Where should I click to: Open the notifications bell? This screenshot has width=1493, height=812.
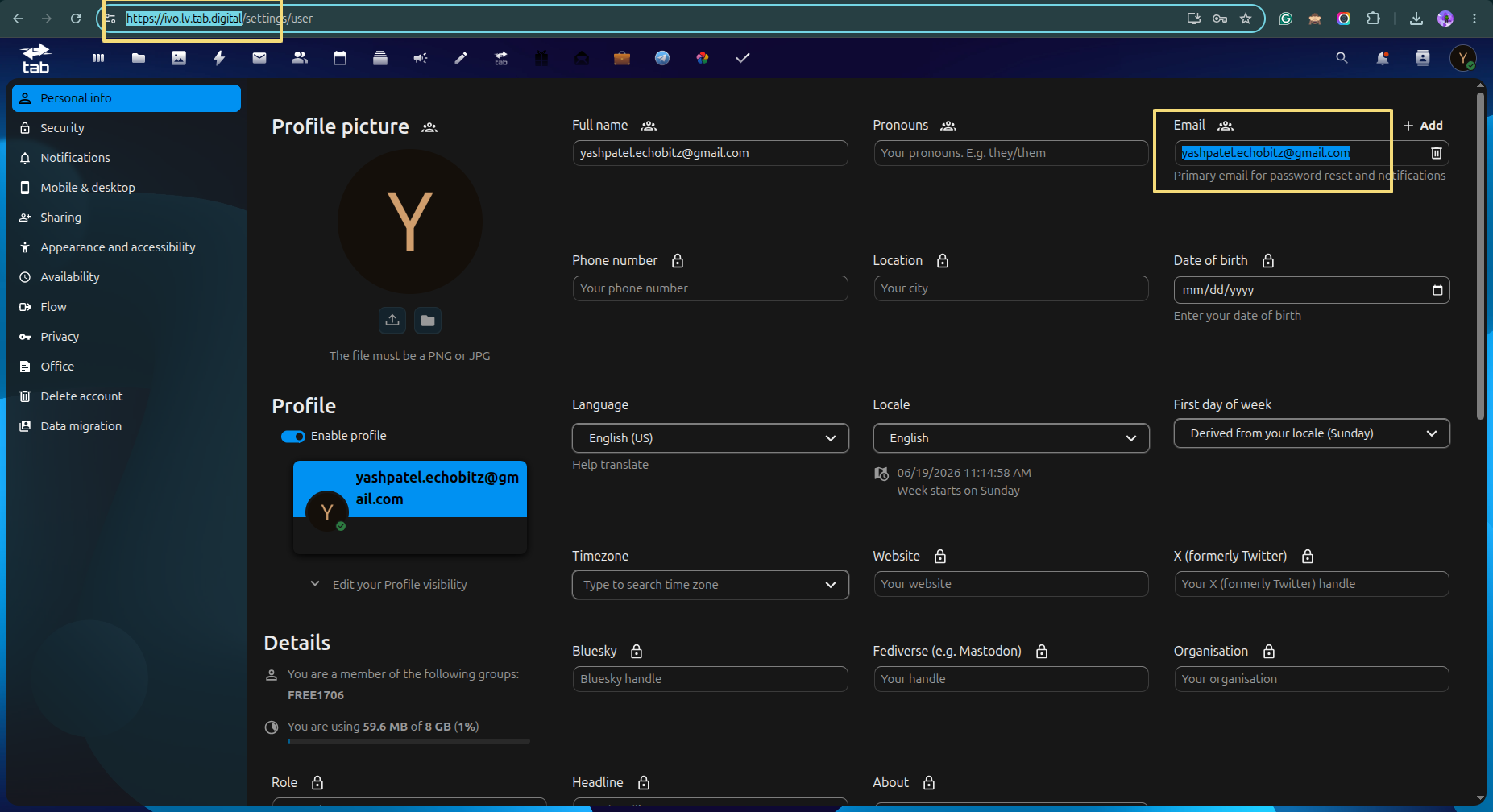point(1383,58)
